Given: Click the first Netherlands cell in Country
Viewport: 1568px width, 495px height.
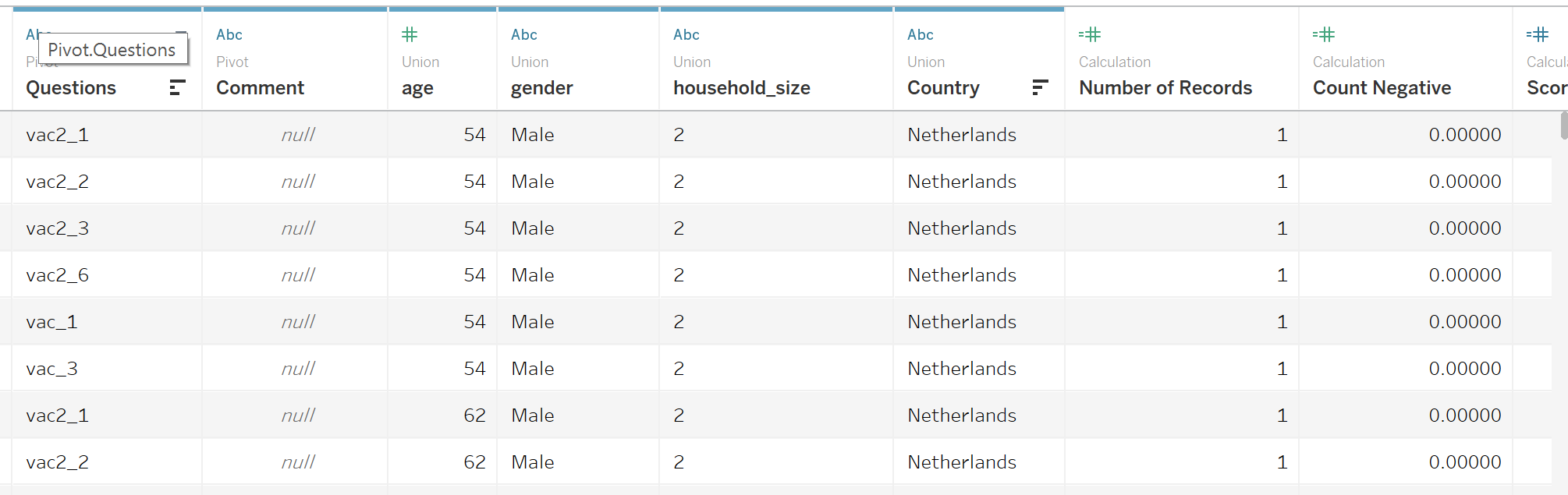Looking at the screenshot, I should pyautogui.click(x=962, y=135).
